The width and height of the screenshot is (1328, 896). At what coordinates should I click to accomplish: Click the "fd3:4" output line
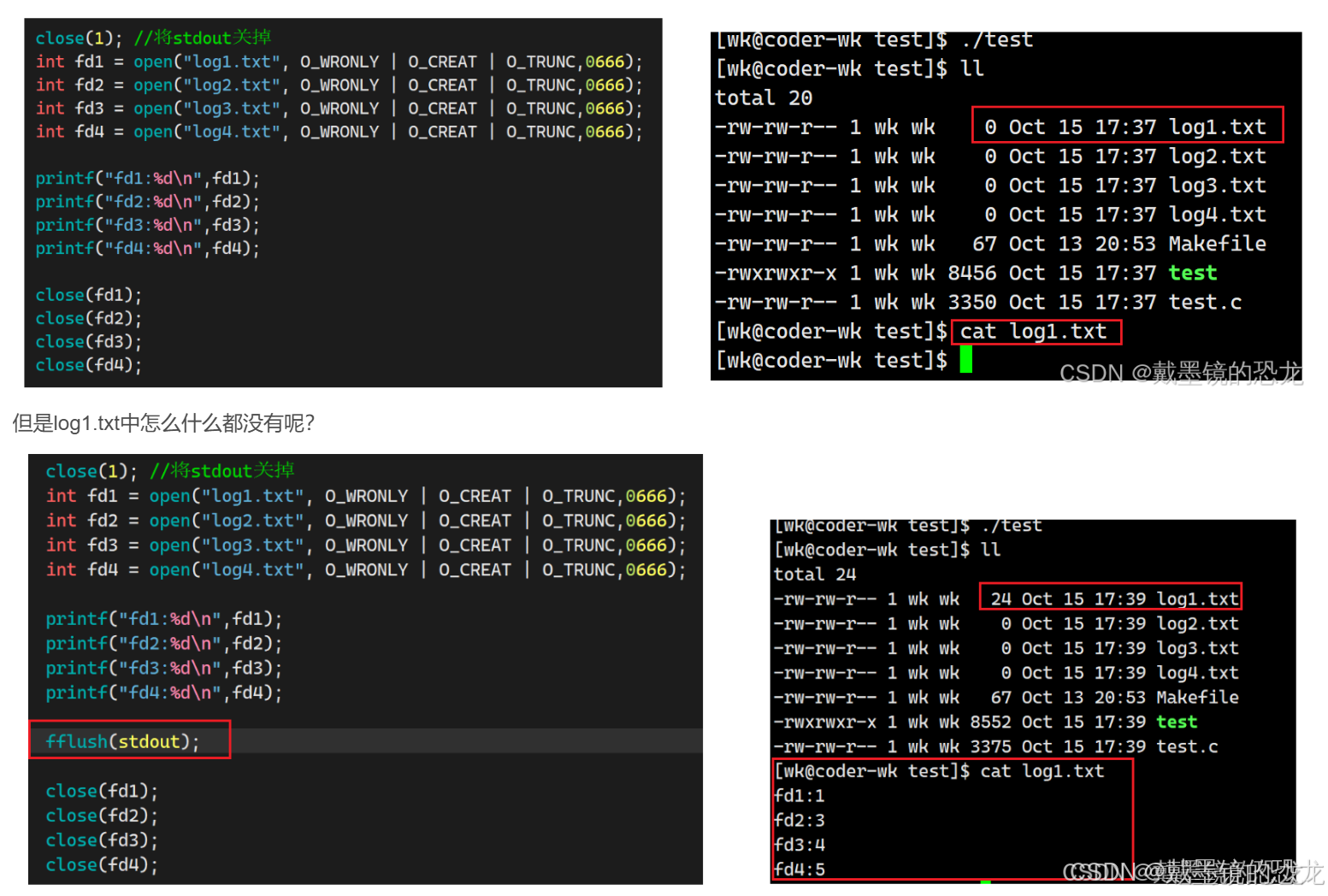pyautogui.click(x=800, y=845)
